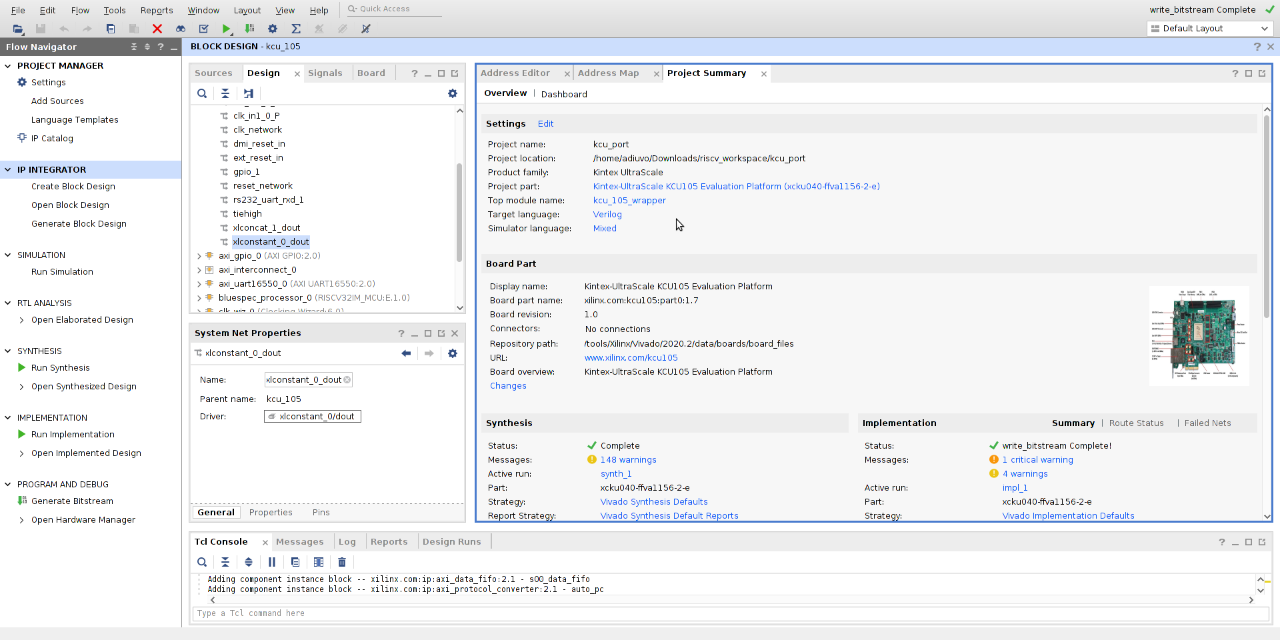Open Settings from the main toolbar gear

(272, 29)
